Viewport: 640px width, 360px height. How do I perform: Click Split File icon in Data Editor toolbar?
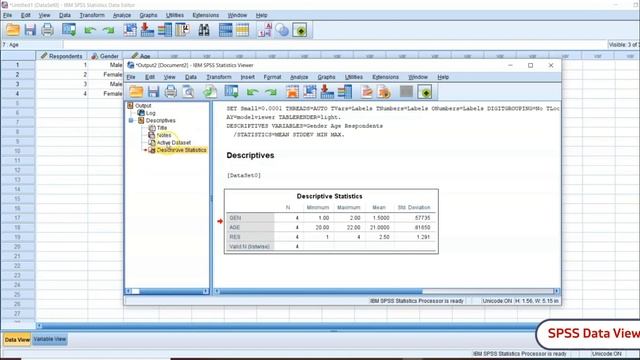225,30
